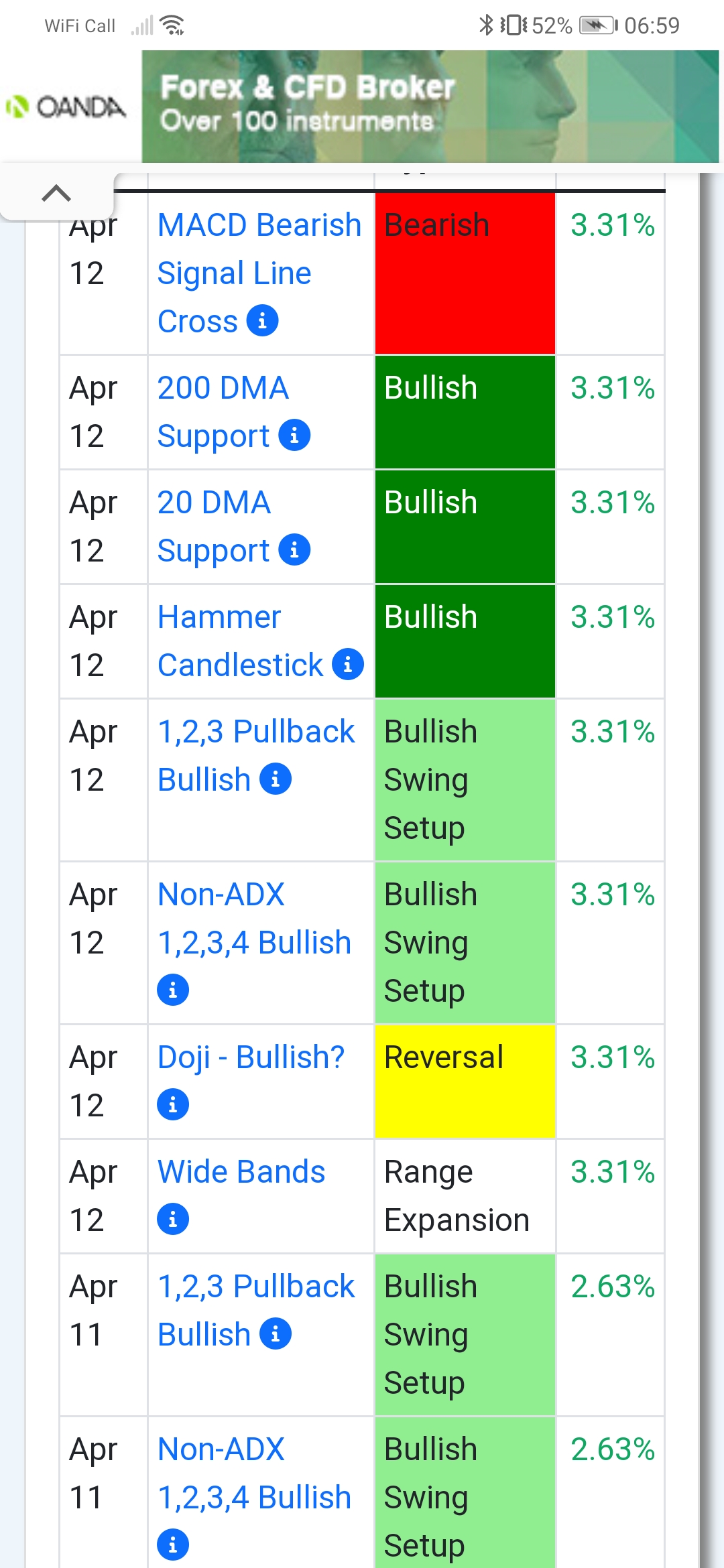Tap the WiFi signal status icon
The image size is (724, 1568).
pos(174,25)
